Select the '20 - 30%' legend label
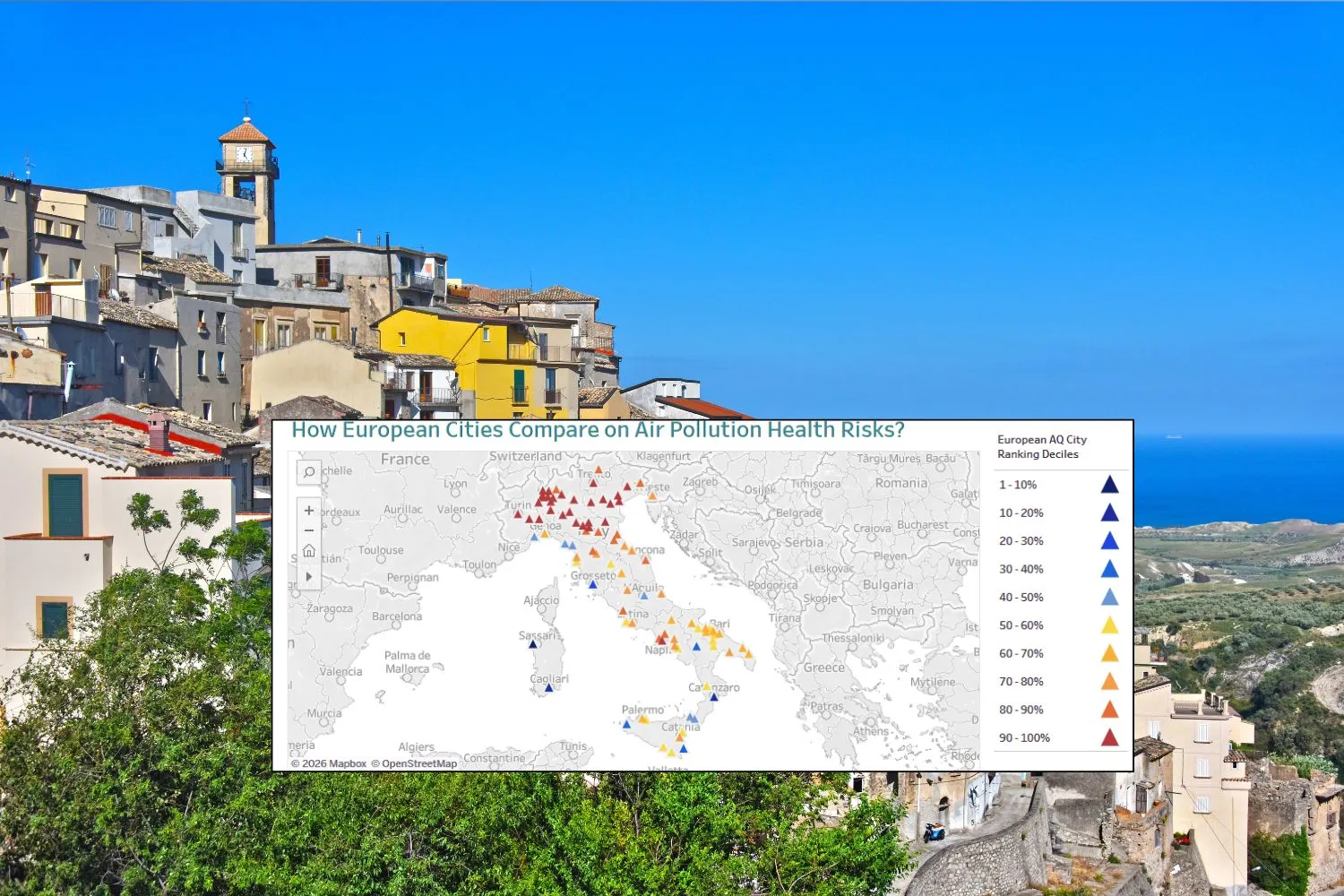 click(1021, 541)
